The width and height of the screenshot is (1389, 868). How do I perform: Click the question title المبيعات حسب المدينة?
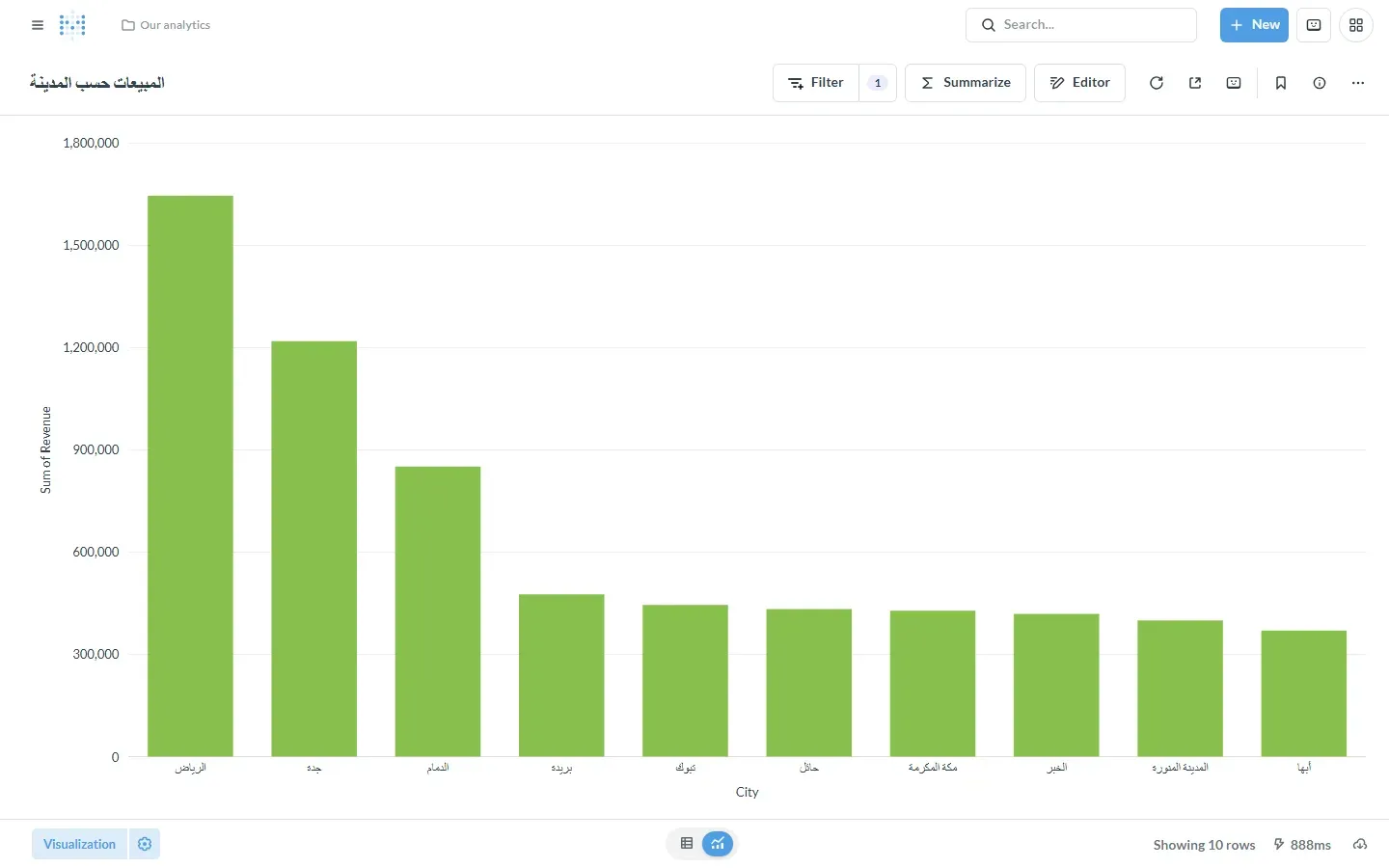pyautogui.click(x=97, y=83)
